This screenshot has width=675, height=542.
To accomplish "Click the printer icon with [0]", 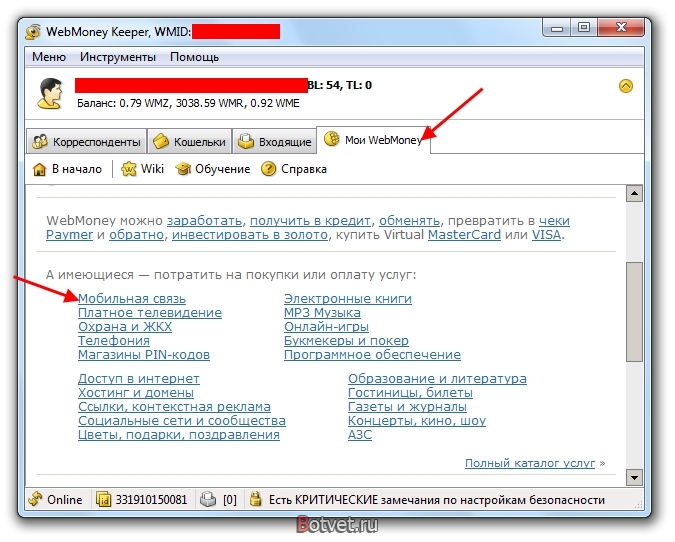I will 208,500.
